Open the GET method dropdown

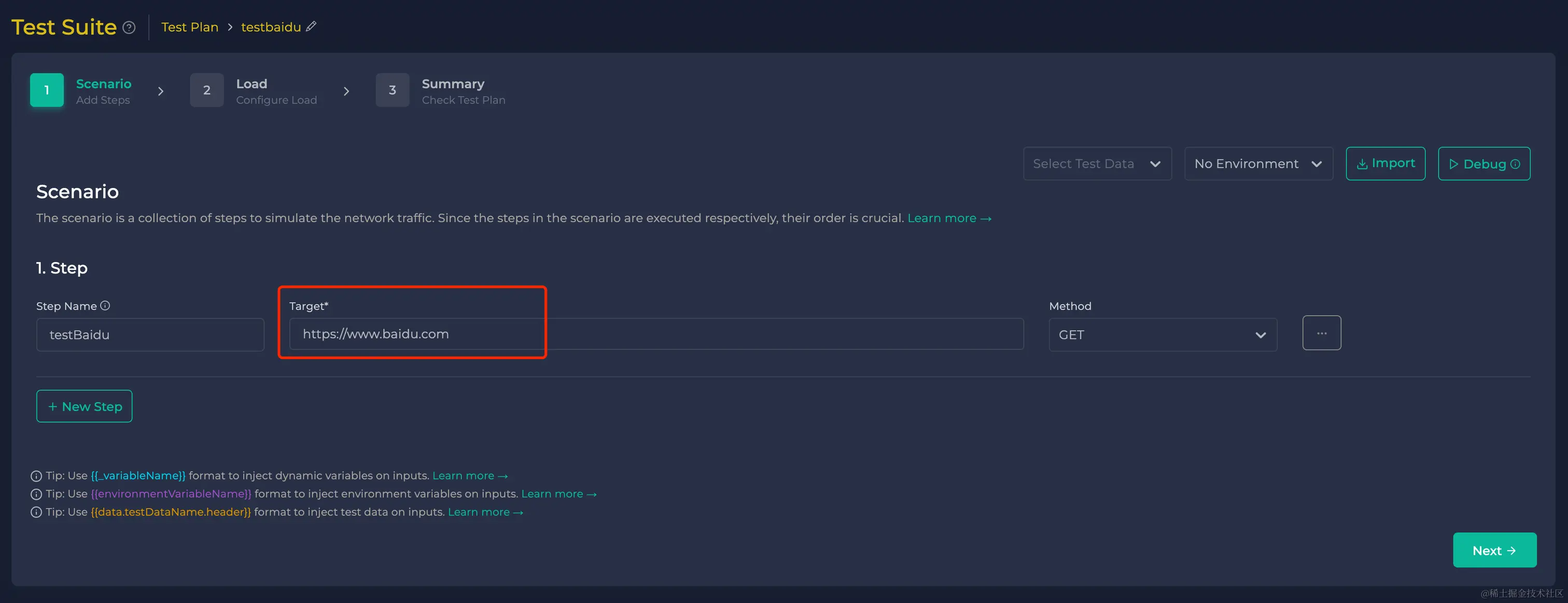(x=1162, y=335)
